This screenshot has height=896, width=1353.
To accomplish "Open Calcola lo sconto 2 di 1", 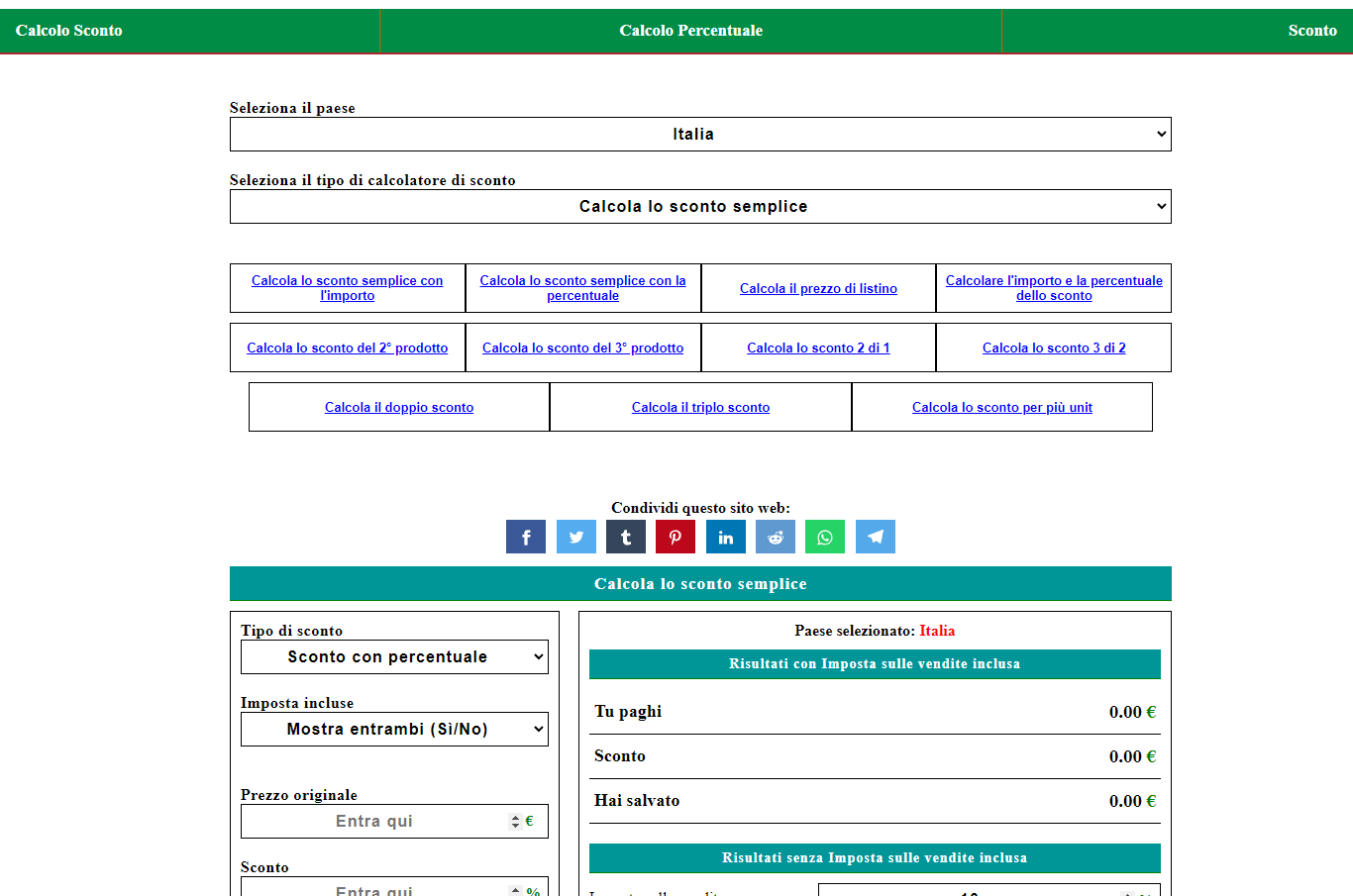I will (x=818, y=348).
